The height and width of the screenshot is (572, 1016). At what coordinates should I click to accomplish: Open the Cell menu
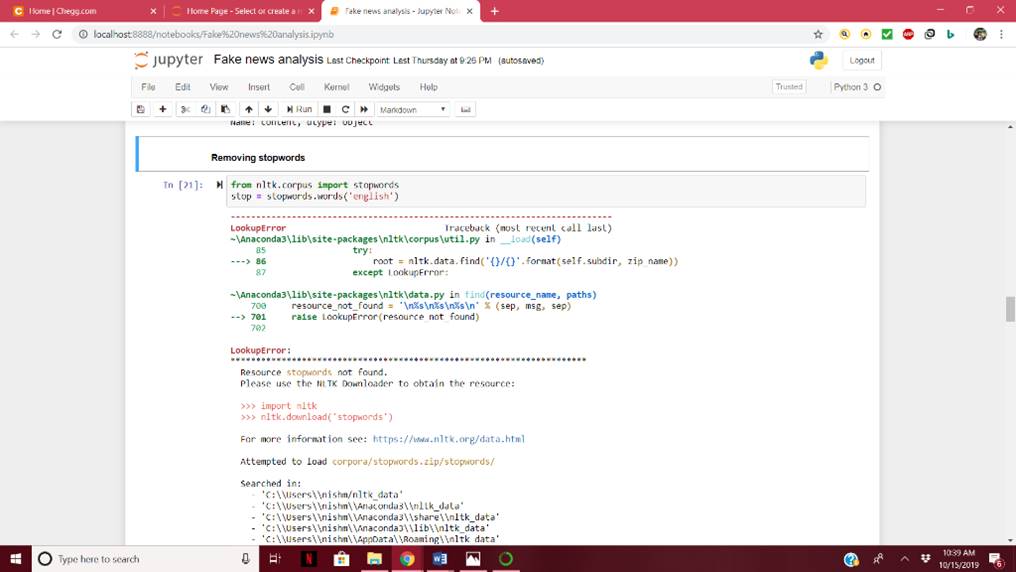[x=297, y=87]
